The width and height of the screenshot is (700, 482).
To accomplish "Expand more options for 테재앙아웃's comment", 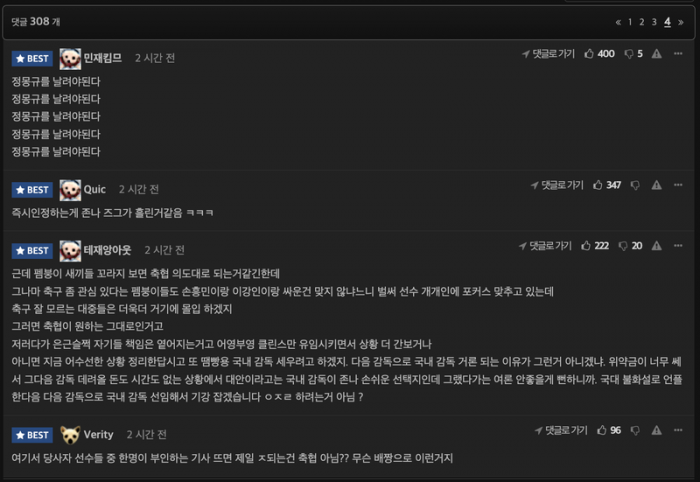I will [678, 245].
